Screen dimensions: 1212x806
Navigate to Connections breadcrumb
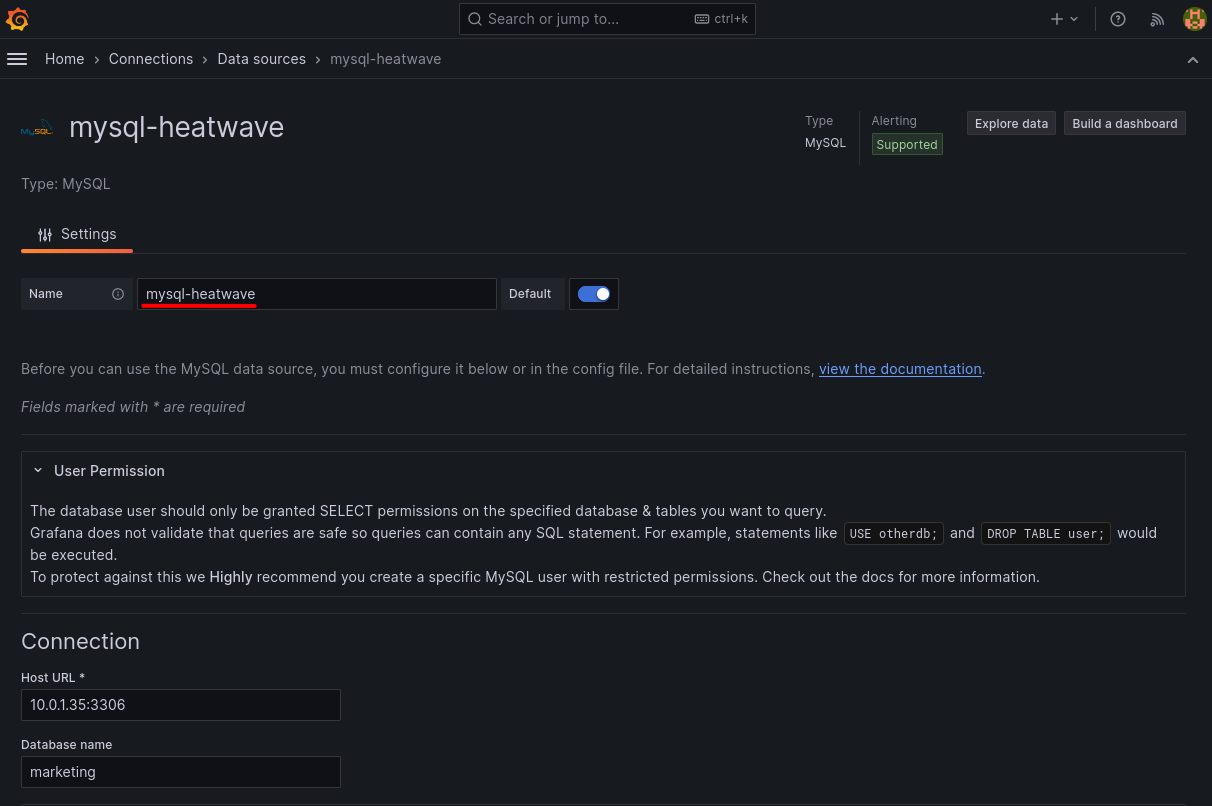pyautogui.click(x=151, y=59)
